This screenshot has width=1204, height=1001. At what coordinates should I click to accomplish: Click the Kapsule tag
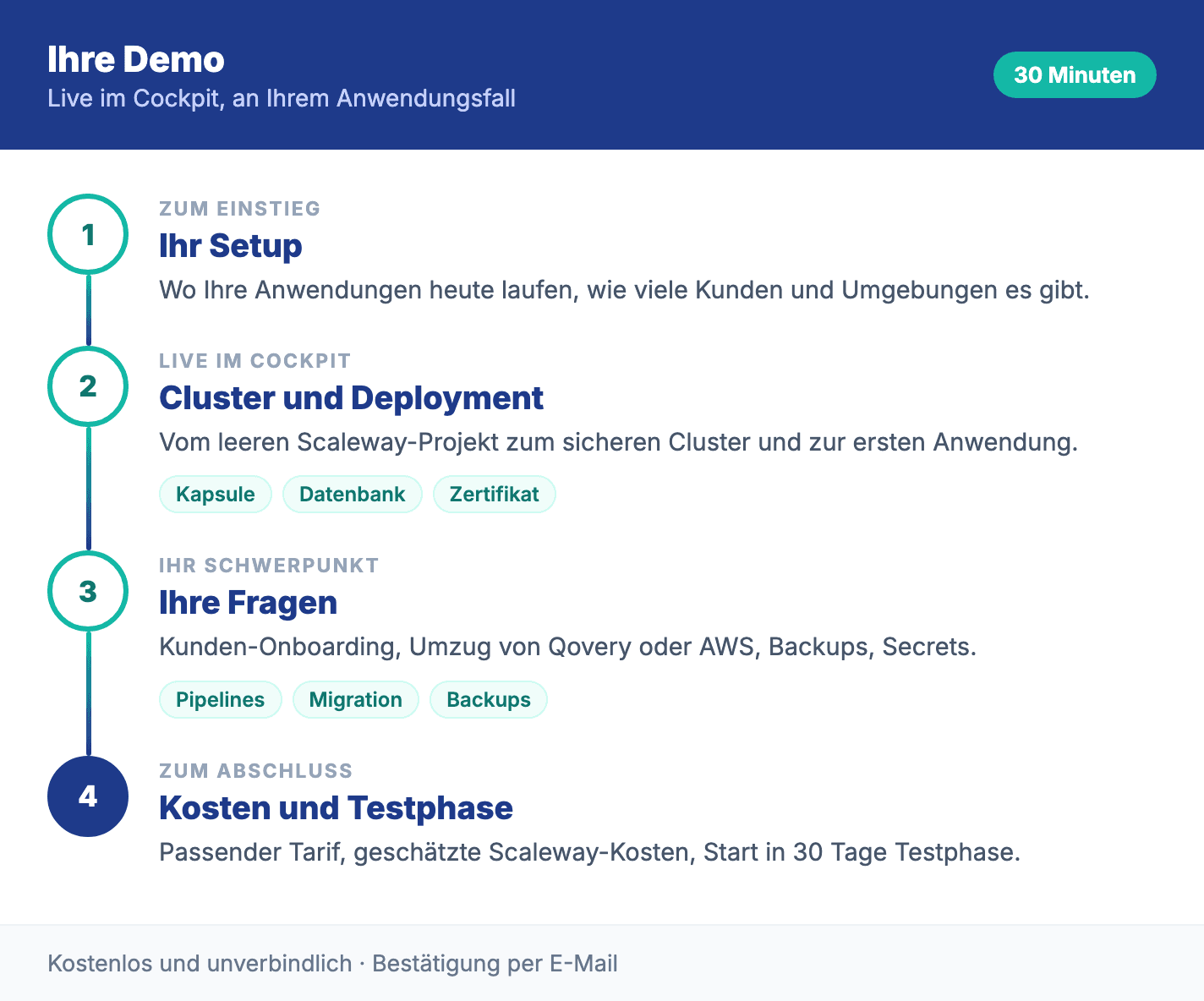[216, 495]
